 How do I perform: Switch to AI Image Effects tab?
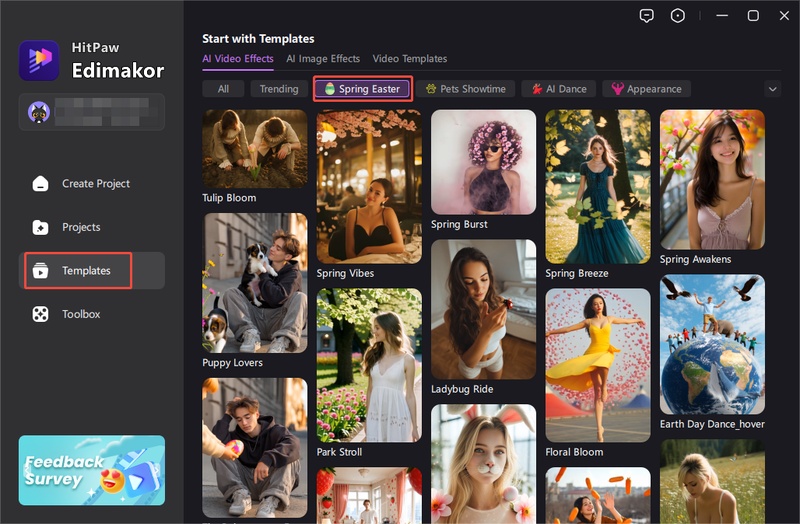coord(323,59)
